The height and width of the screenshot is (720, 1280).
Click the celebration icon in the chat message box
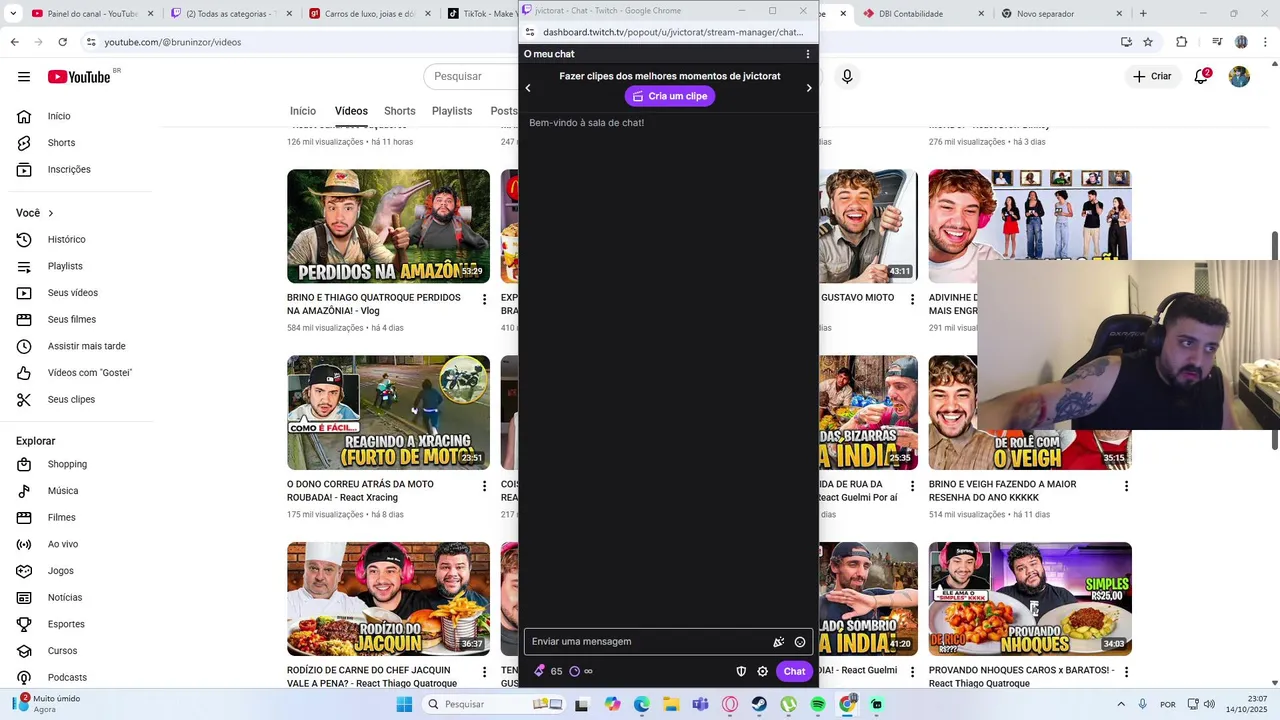click(779, 642)
